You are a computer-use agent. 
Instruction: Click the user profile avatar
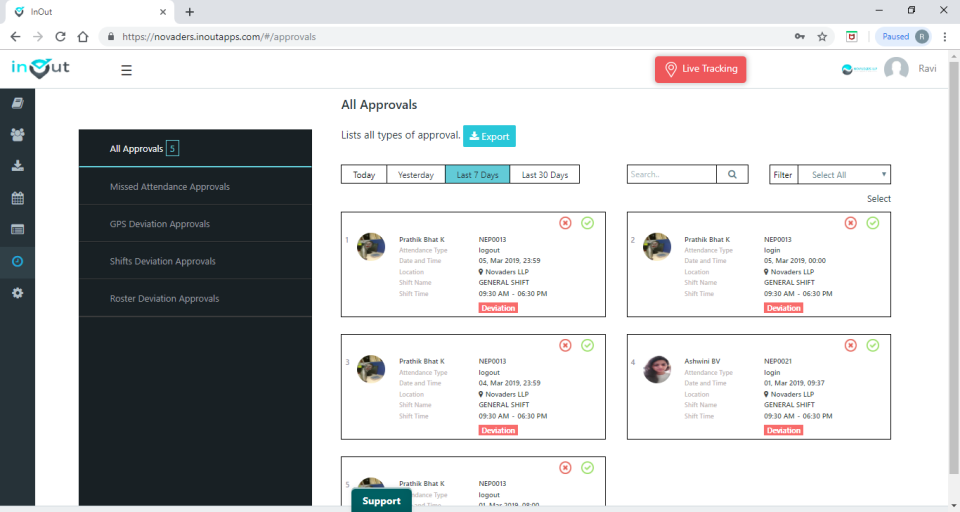pos(896,69)
